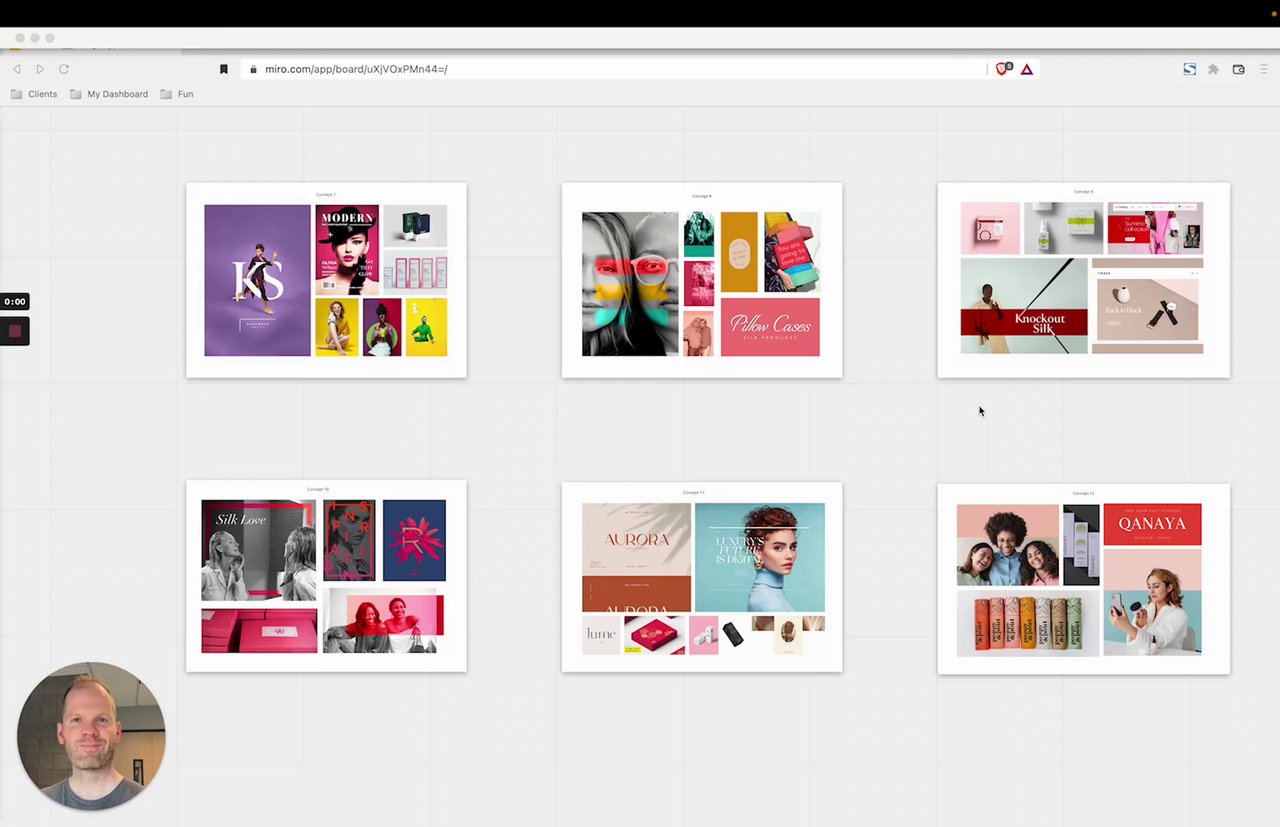1280x827 pixels.
Task: Click the 0:00 recording timer
Action: pyautogui.click(x=14, y=301)
